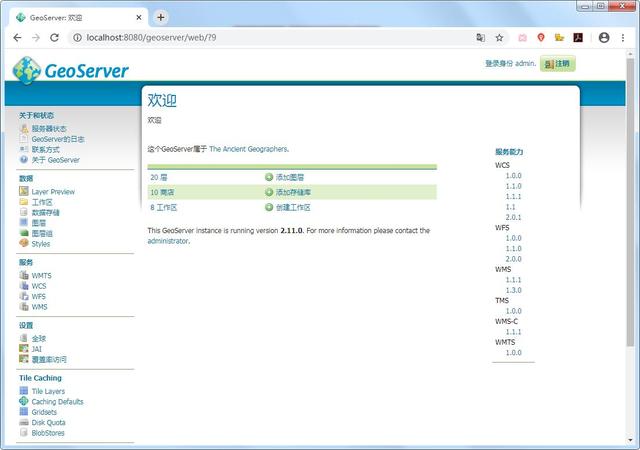Click the Tile Layers grid icon

pyautogui.click(x=24, y=391)
